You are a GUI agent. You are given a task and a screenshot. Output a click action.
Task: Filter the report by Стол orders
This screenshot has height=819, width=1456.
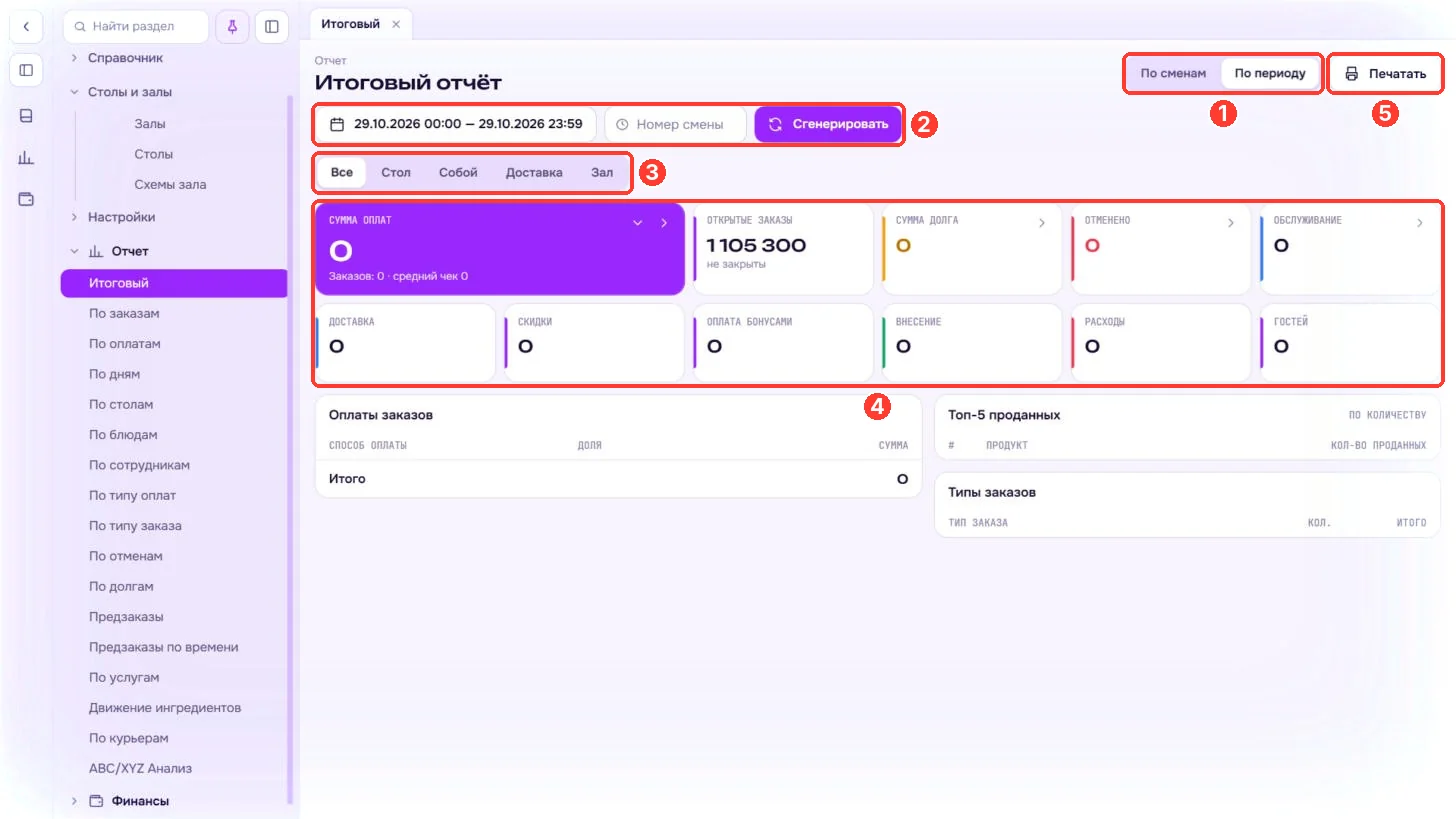point(396,172)
